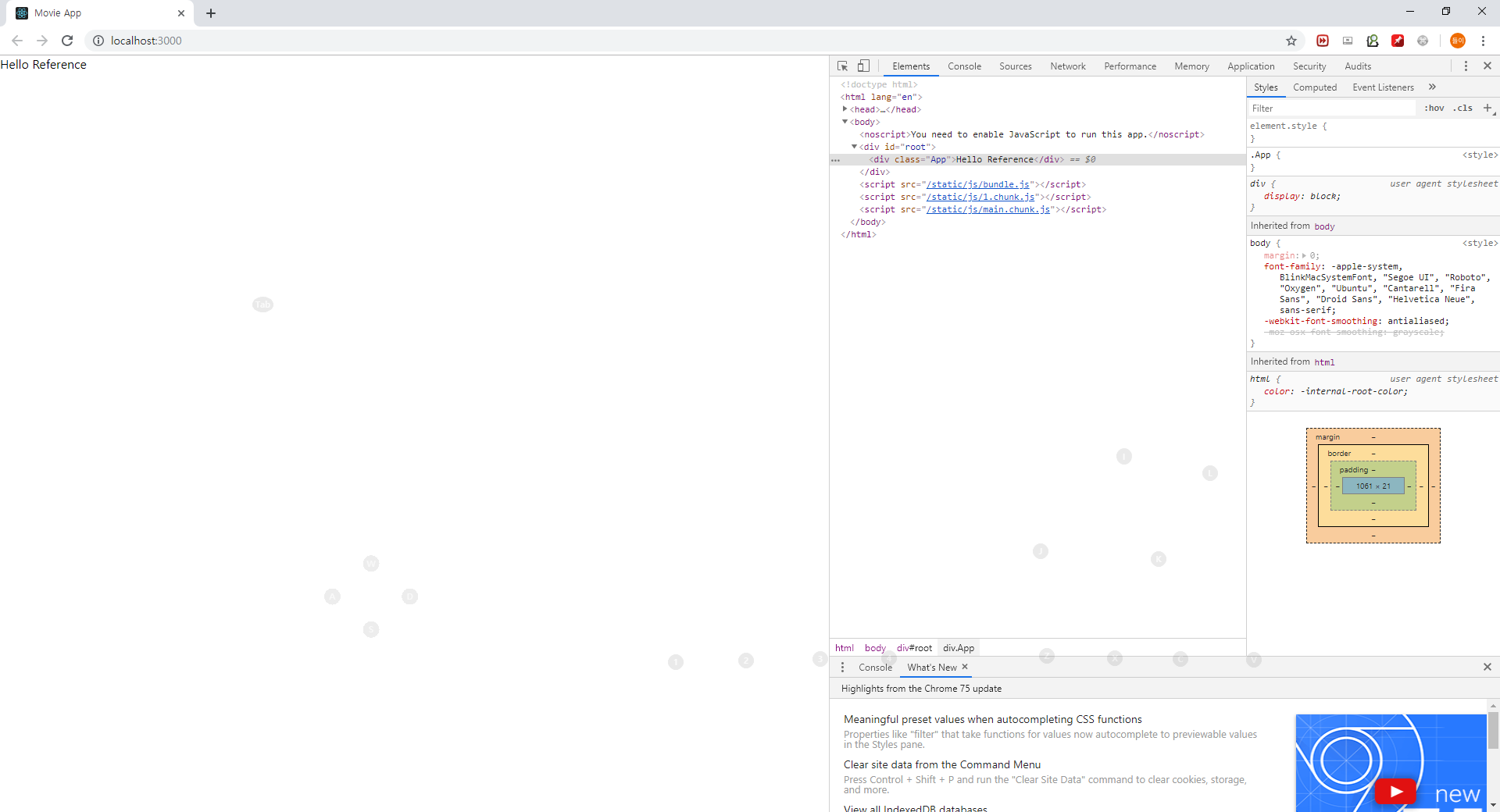Bookmark this page with the star icon
1500x812 pixels.
tap(1291, 41)
